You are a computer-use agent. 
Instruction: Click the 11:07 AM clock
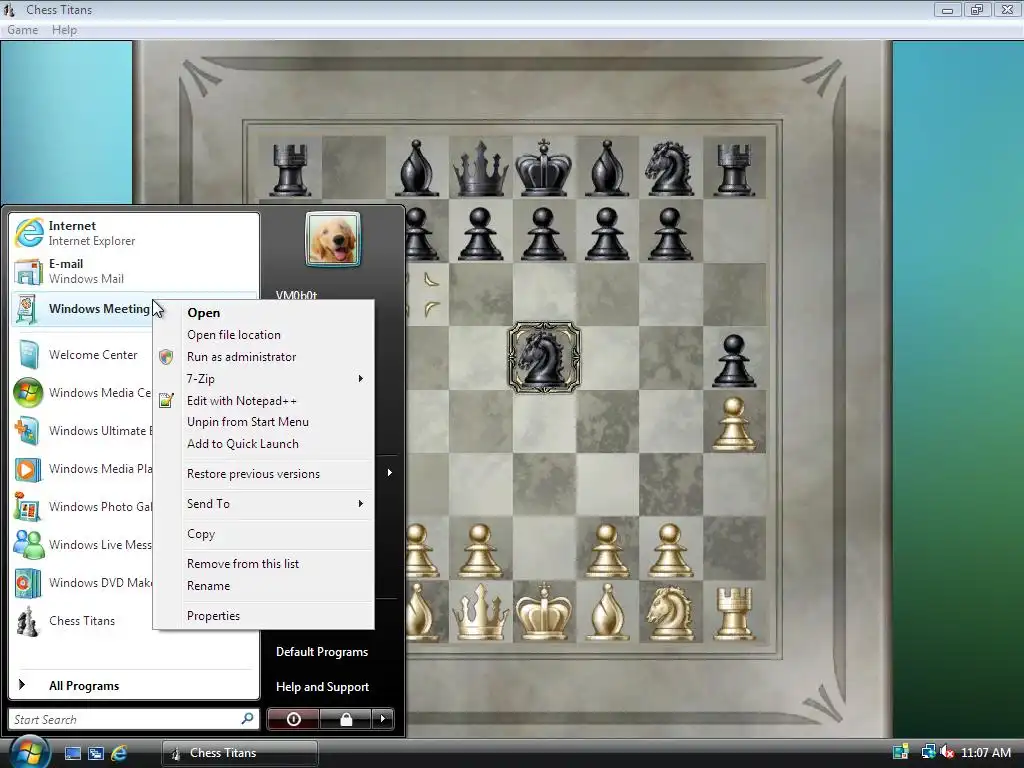[x=985, y=753]
